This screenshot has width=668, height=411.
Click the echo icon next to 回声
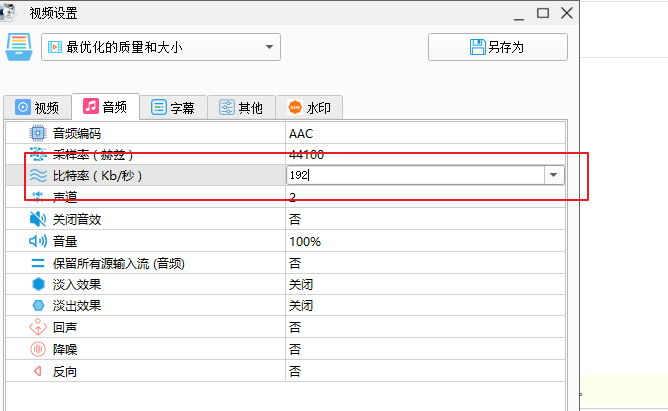point(38,327)
